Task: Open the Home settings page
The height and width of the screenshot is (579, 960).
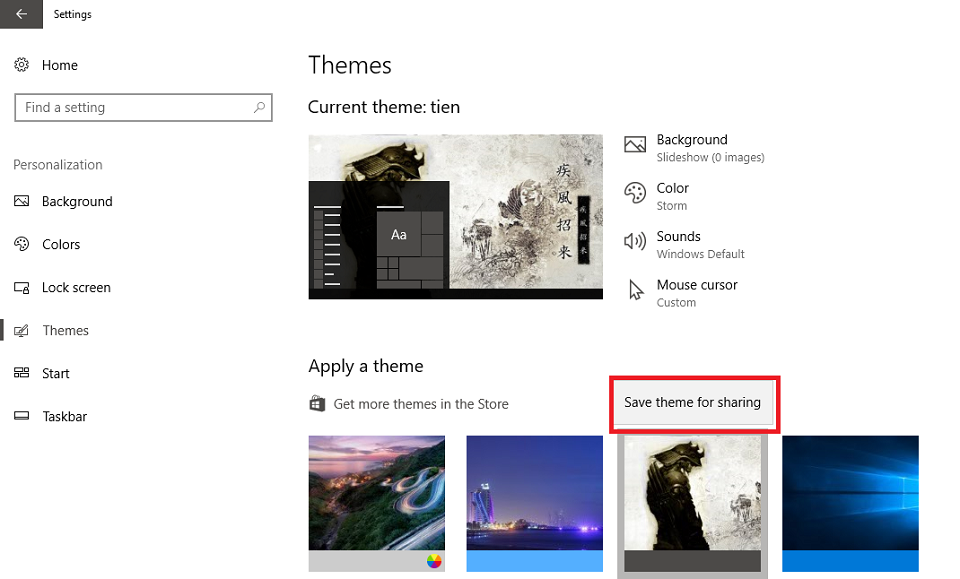Action: (60, 65)
